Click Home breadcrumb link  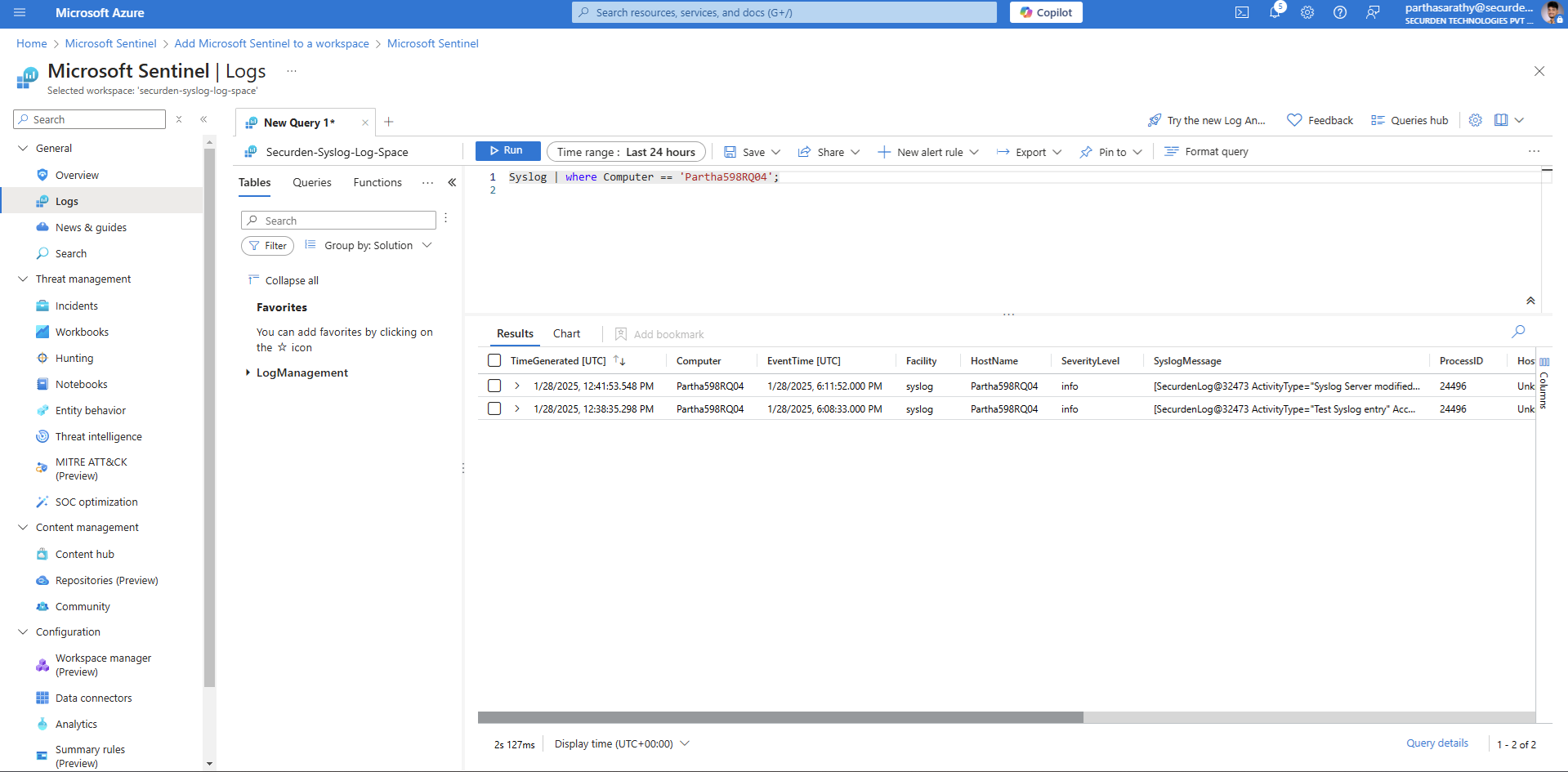(32, 43)
